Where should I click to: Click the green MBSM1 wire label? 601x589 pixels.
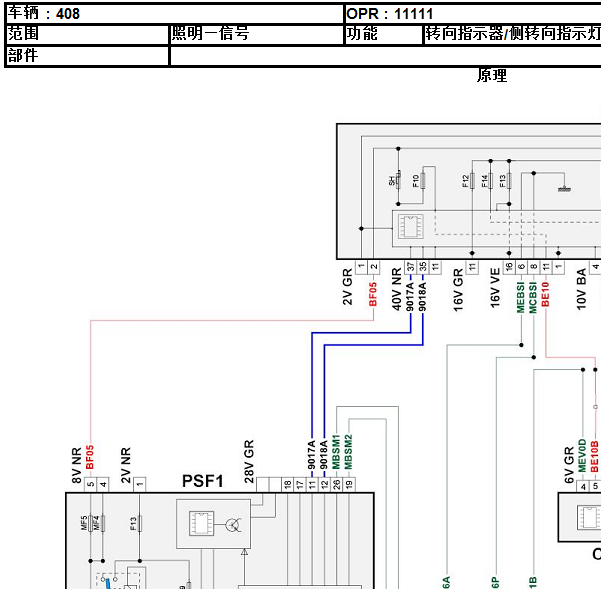(x=336, y=451)
